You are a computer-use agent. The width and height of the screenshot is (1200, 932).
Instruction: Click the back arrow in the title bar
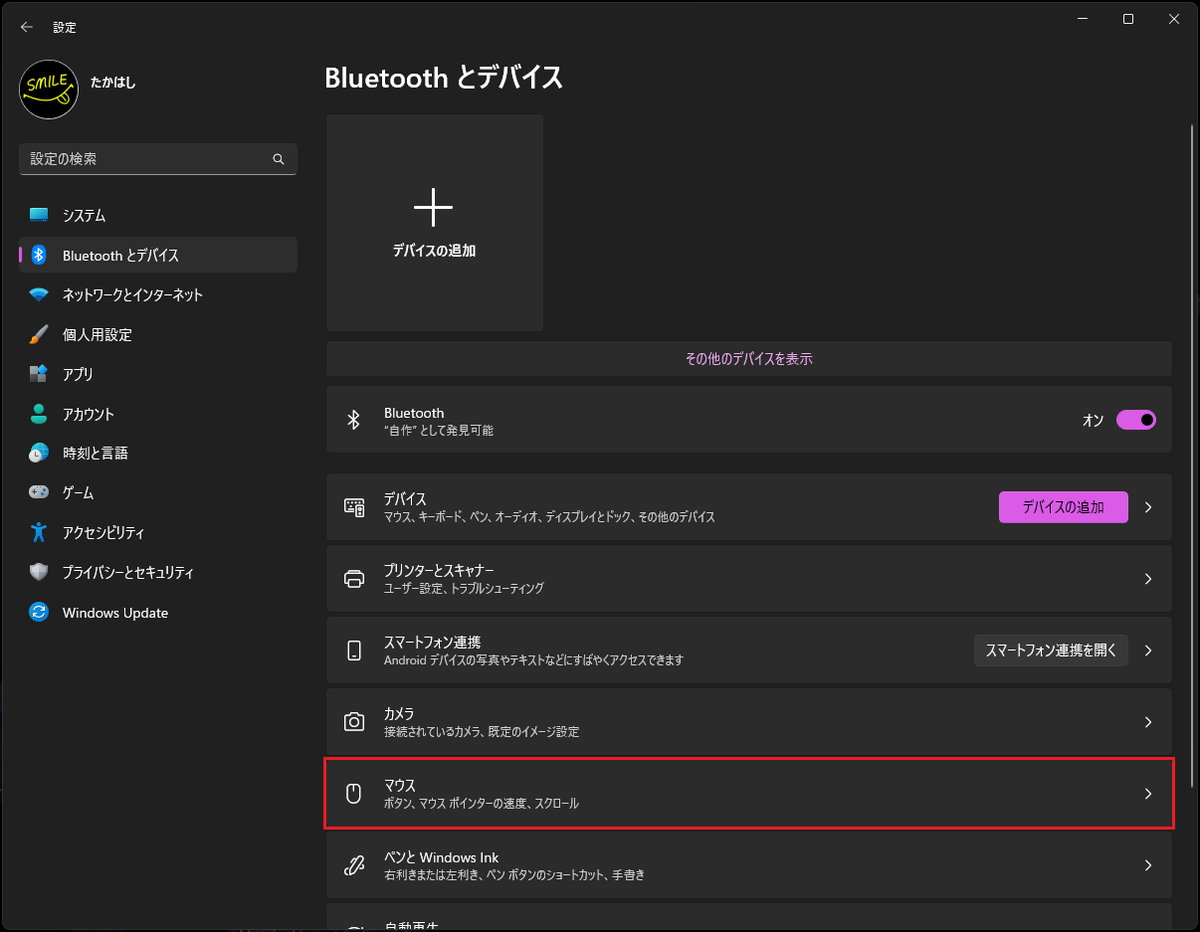point(26,27)
